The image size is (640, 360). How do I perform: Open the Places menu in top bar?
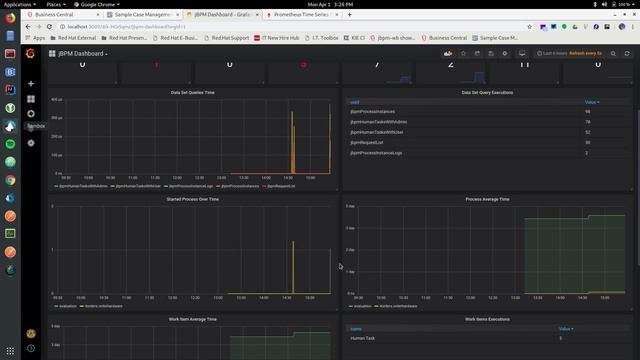[56, 4]
